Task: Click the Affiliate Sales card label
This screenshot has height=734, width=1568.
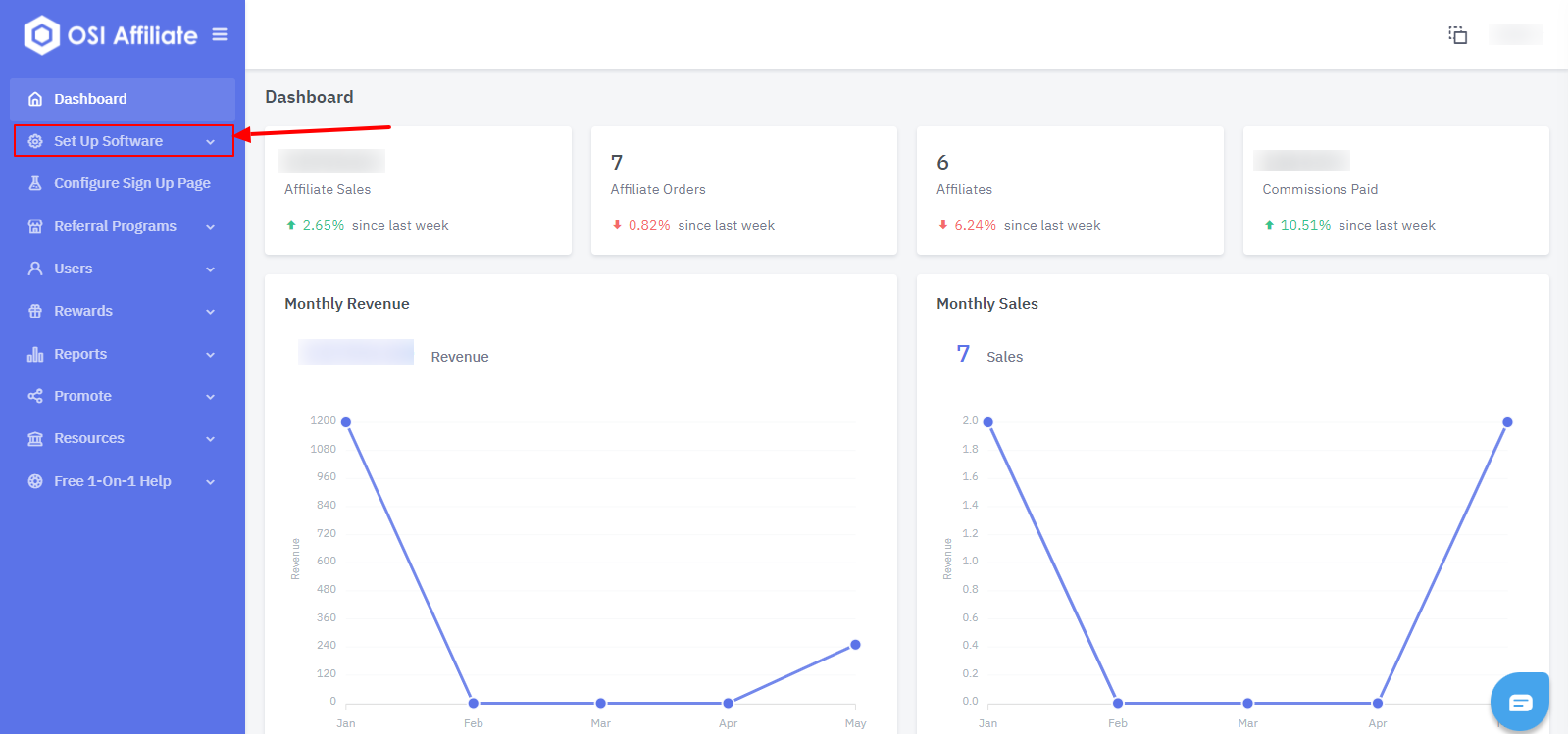Action: (328, 189)
